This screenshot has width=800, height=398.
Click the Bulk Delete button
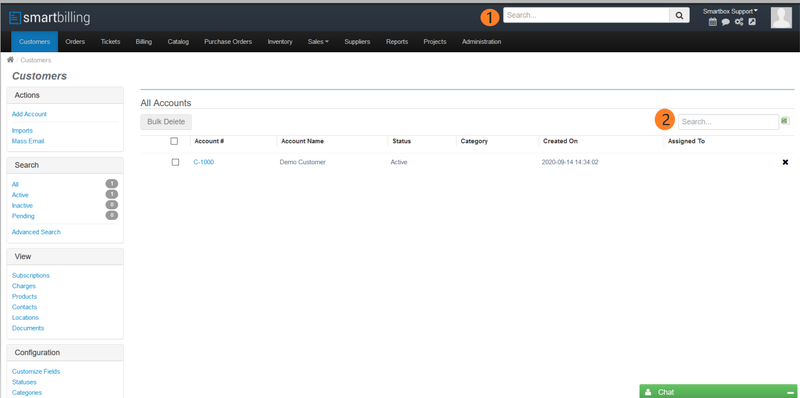(x=166, y=122)
